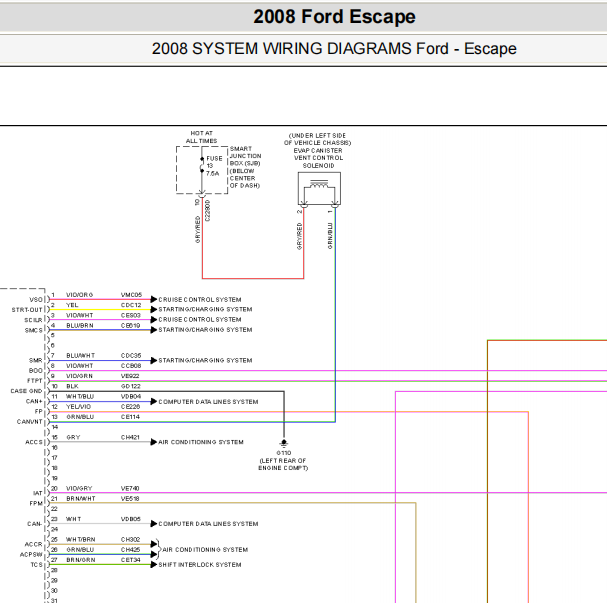The width and height of the screenshot is (607, 603).
Task: Click the 'FUSE 13 7.5A' label
Action: (x=214, y=166)
